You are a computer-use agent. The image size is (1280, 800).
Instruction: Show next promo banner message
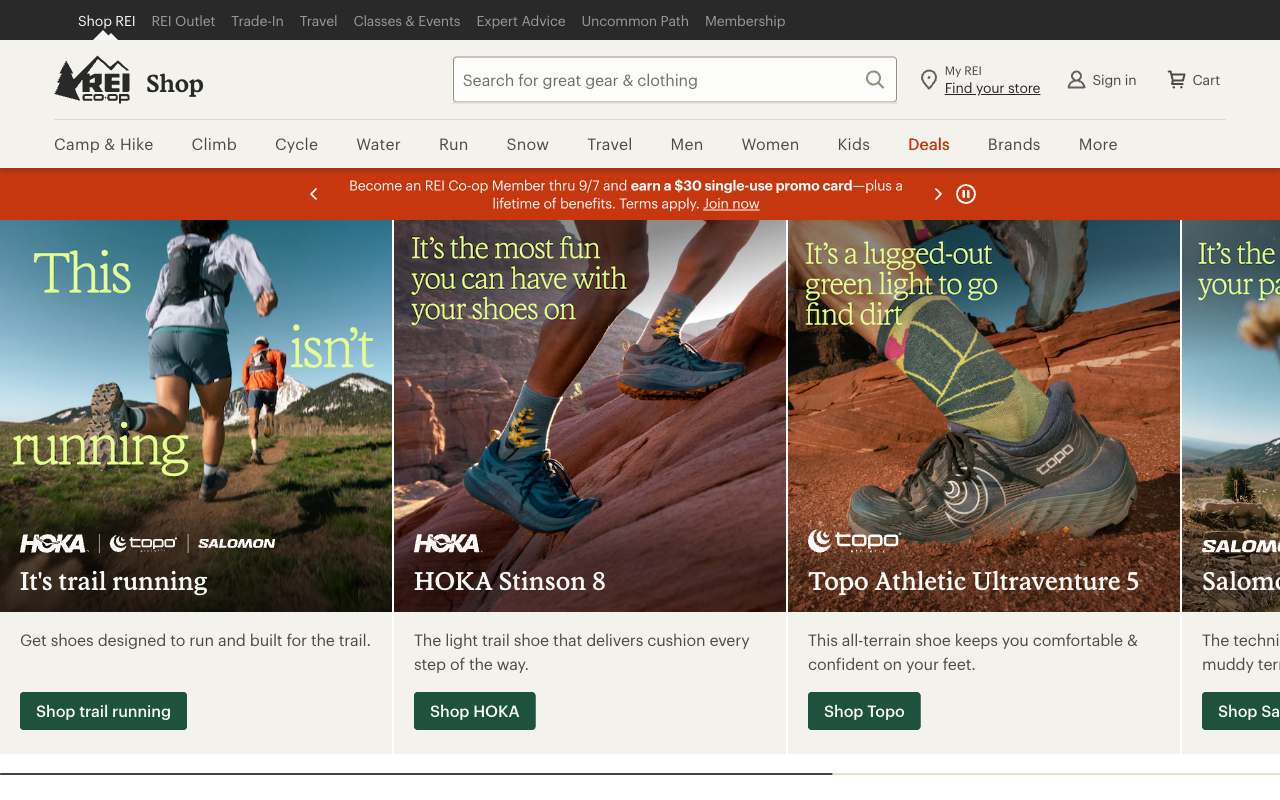click(938, 194)
